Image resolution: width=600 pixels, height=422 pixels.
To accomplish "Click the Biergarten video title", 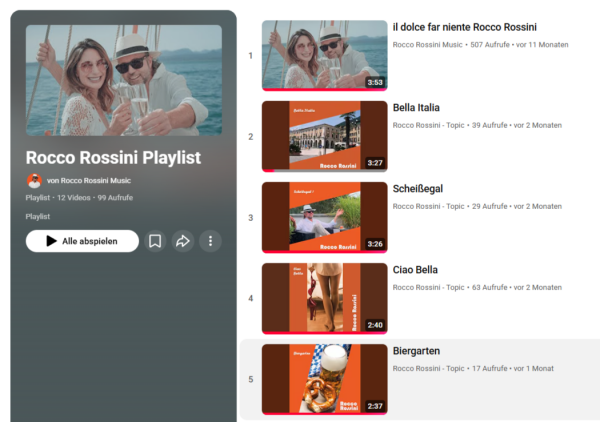I will pyautogui.click(x=416, y=351).
